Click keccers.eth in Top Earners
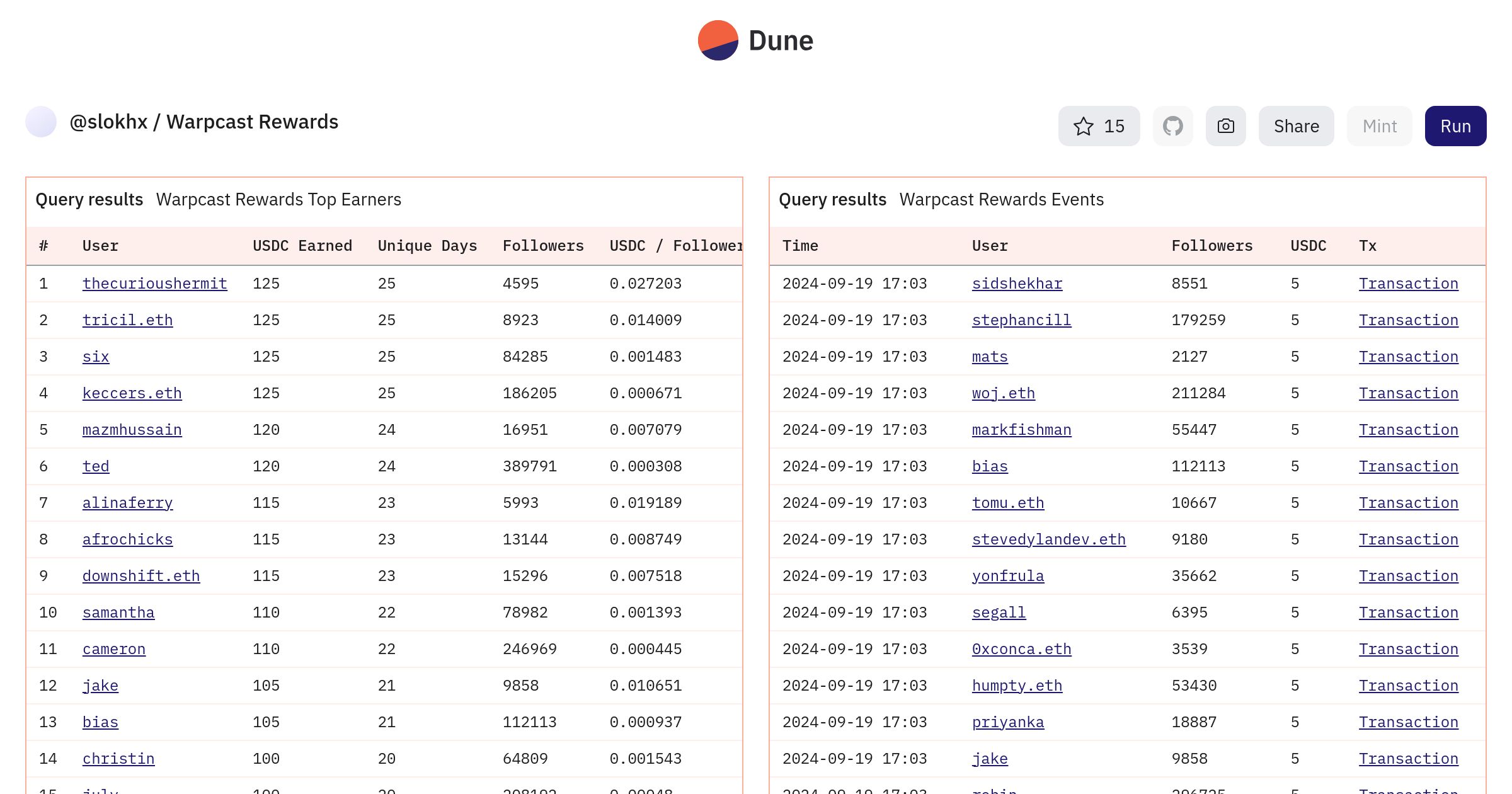The height and width of the screenshot is (794, 1512). point(132,393)
